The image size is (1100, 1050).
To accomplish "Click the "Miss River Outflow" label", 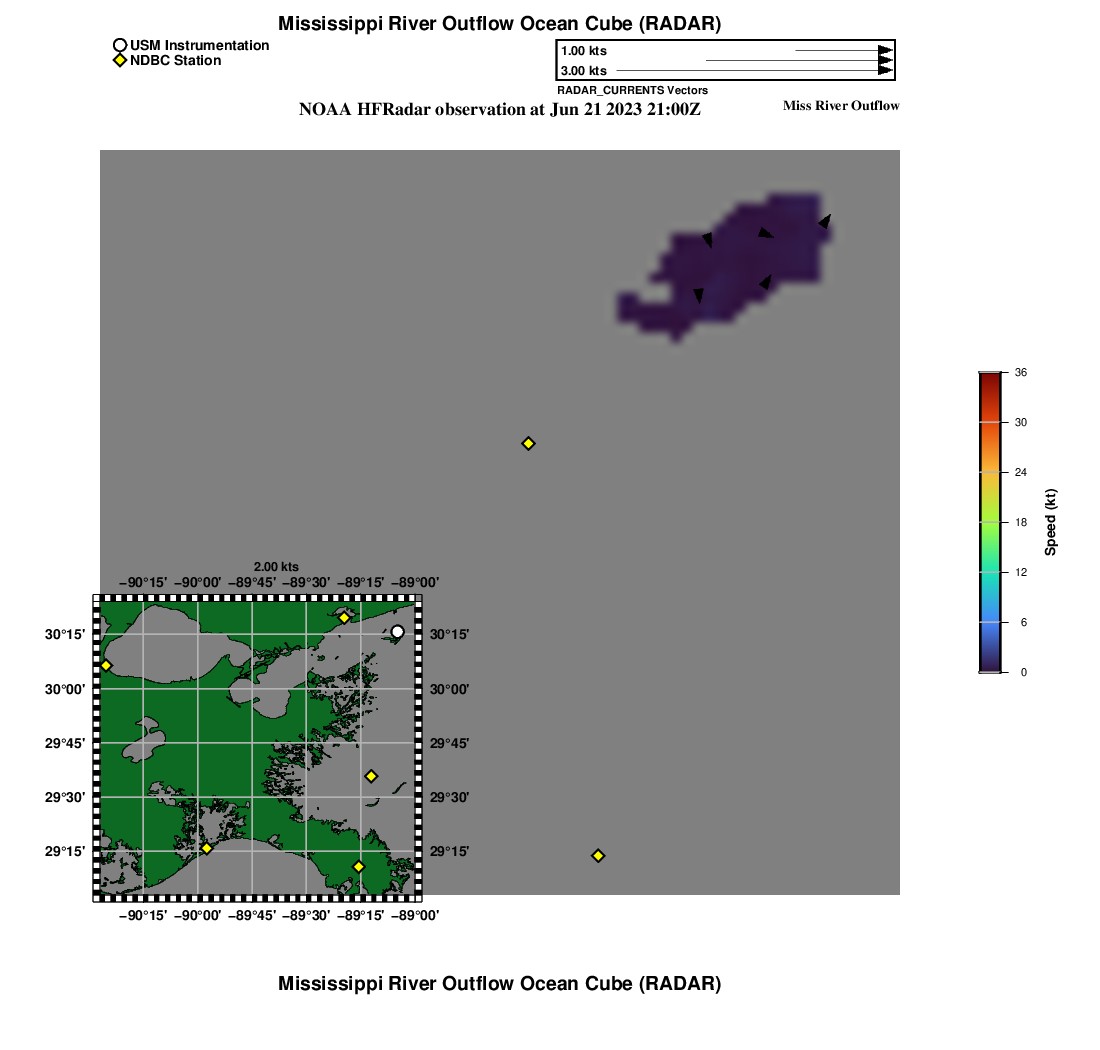I will pos(840,106).
